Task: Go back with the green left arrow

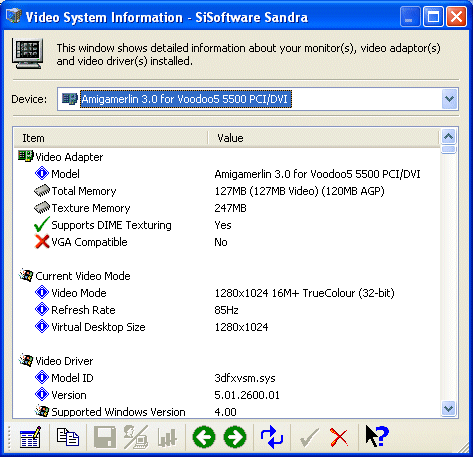Action: pyautogui.click(x=204, y=437)
